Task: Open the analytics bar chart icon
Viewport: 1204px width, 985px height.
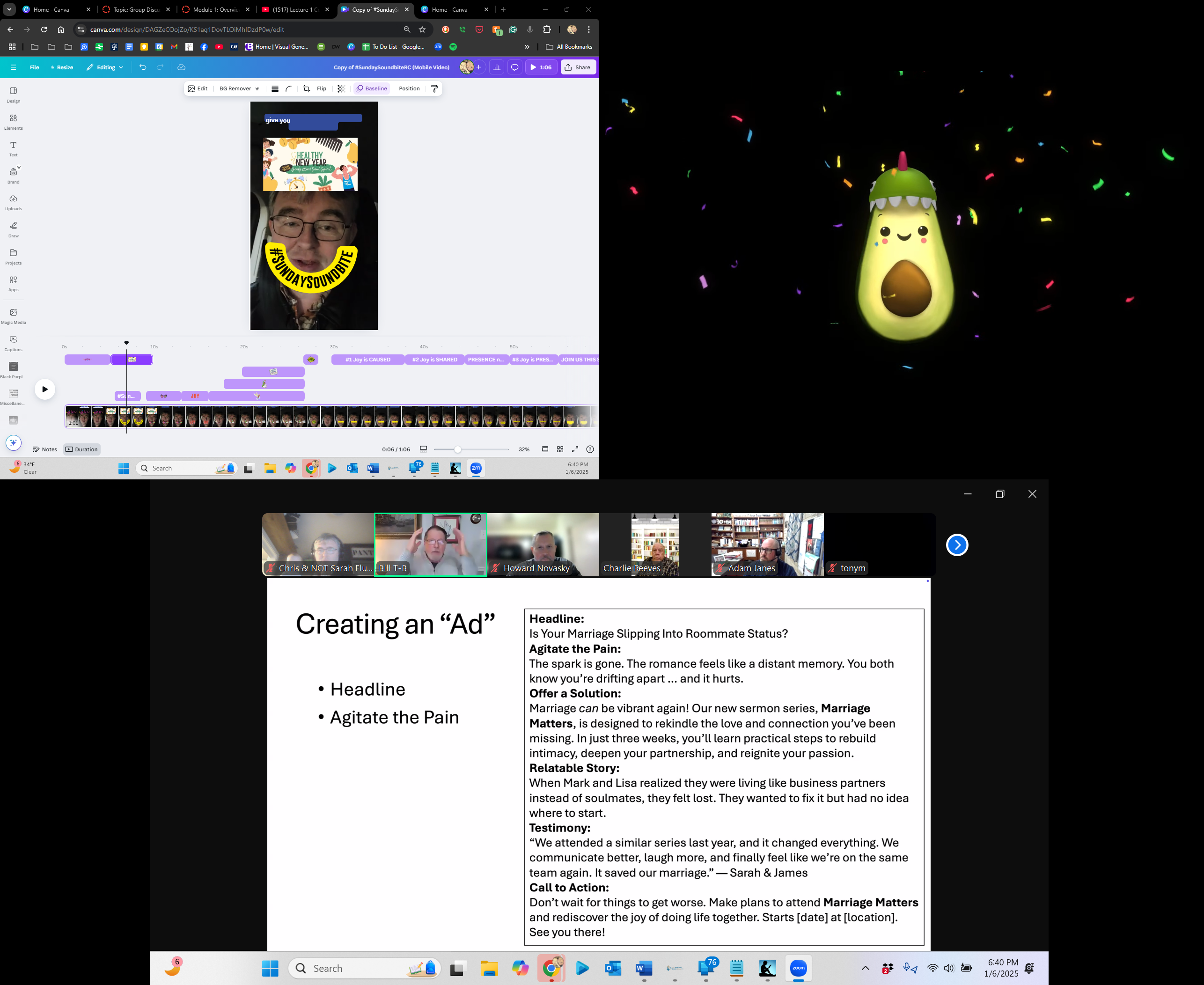Action: (x=497, y=67)
